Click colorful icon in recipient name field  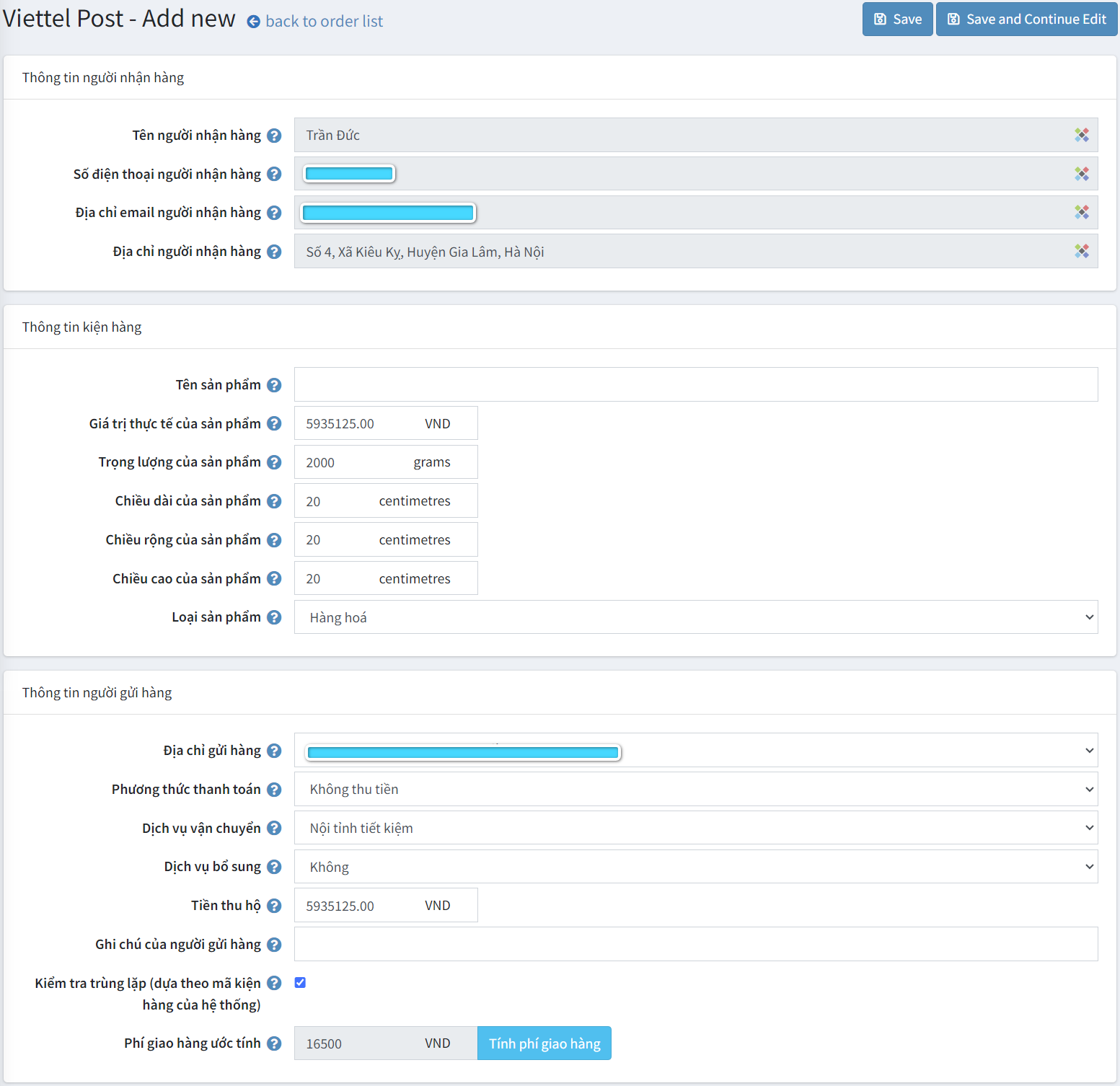pos(1082,135)
